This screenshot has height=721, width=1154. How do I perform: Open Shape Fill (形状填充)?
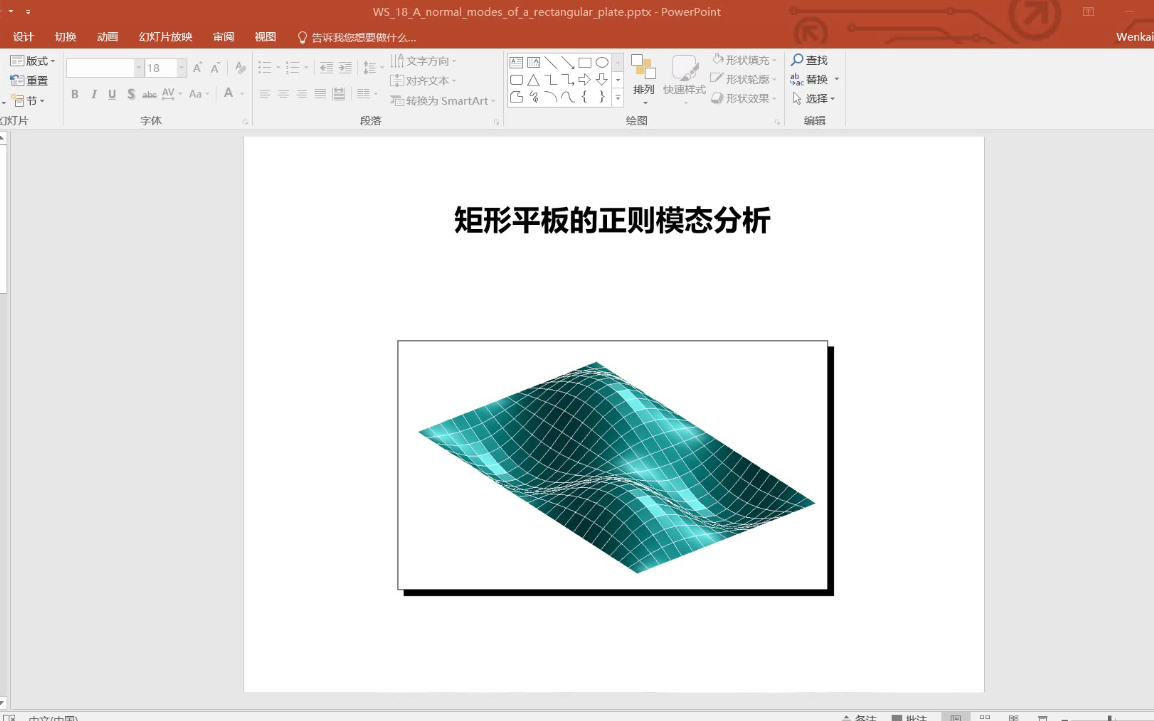(x=744, y=61)
